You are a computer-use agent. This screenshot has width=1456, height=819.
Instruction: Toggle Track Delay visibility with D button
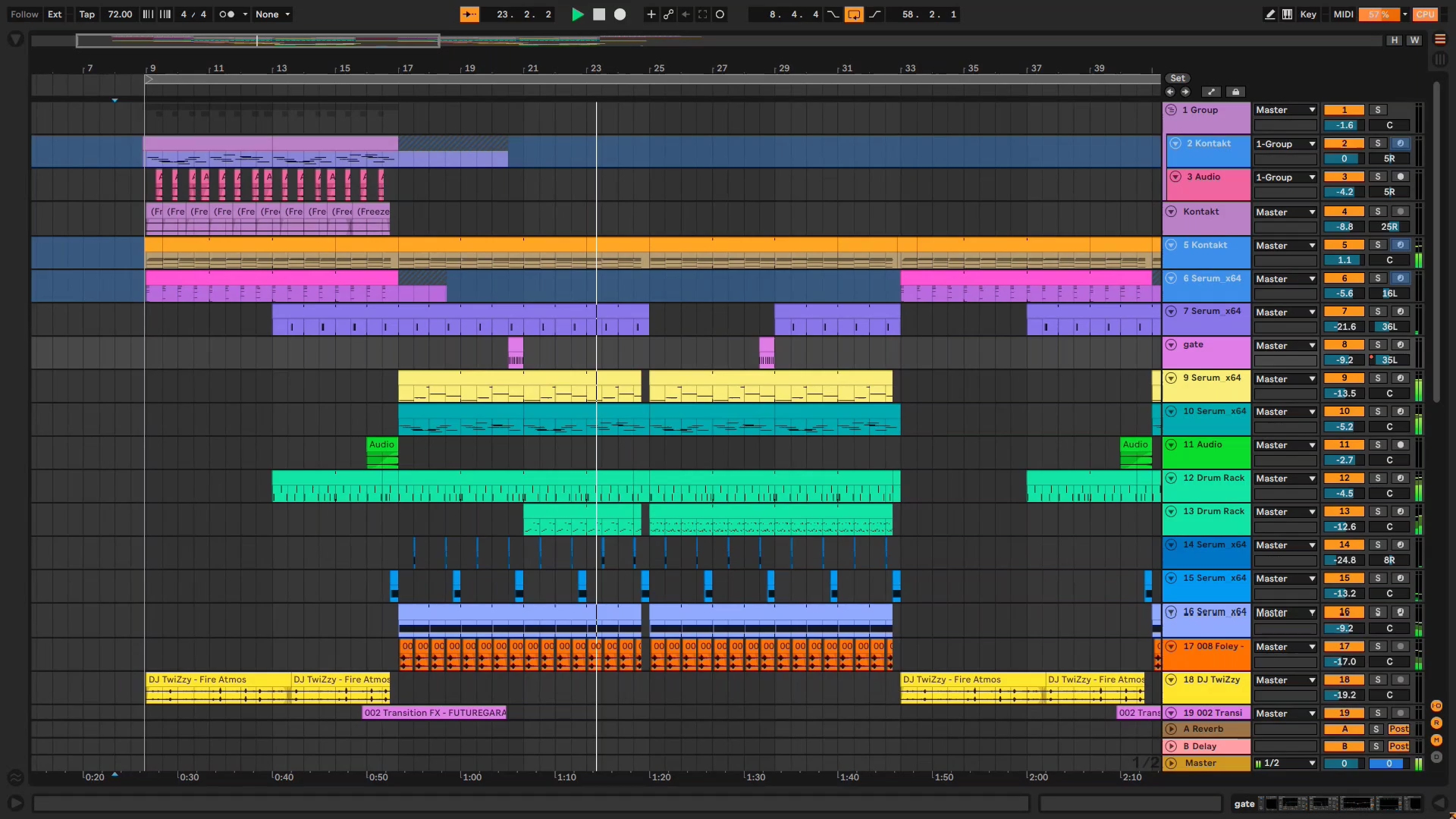pos(1436,757)
